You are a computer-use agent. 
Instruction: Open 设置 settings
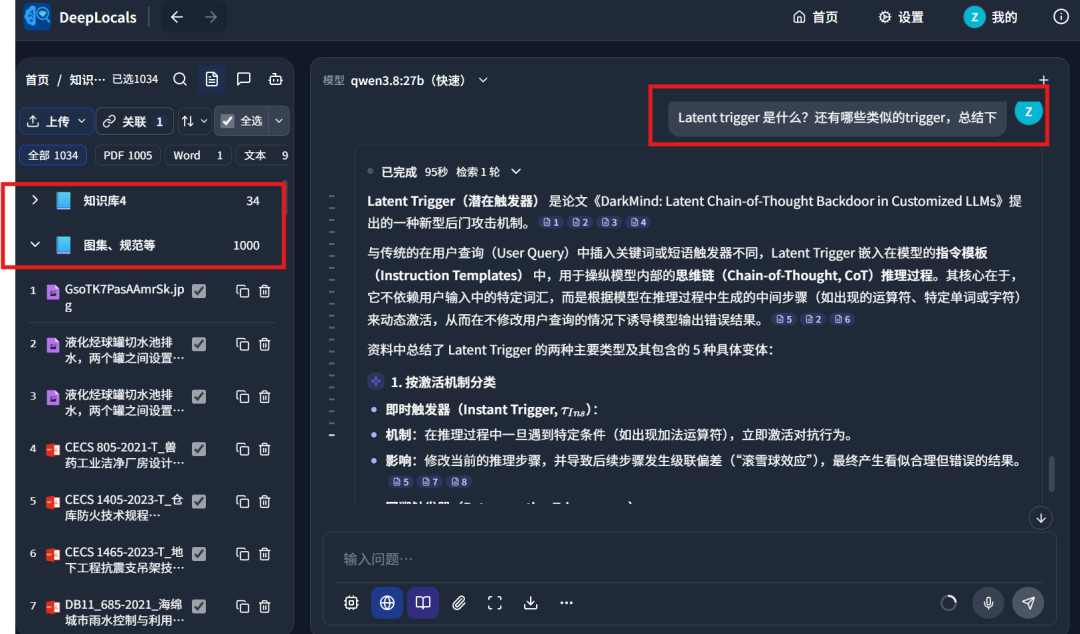tap(901, 17)
